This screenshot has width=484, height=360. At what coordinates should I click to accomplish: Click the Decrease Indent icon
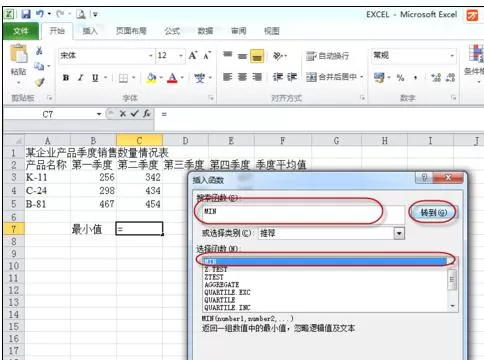(278, 77)
